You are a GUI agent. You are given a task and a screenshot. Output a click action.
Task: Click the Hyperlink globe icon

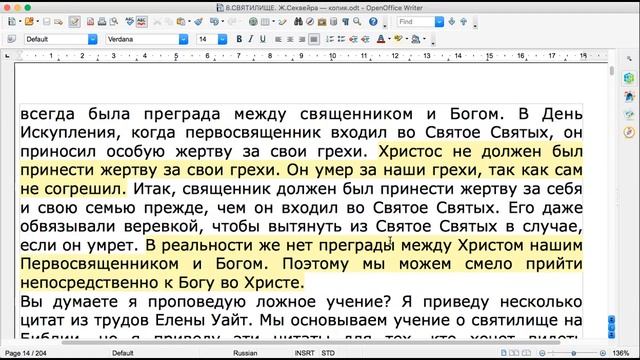click(253, 22)
